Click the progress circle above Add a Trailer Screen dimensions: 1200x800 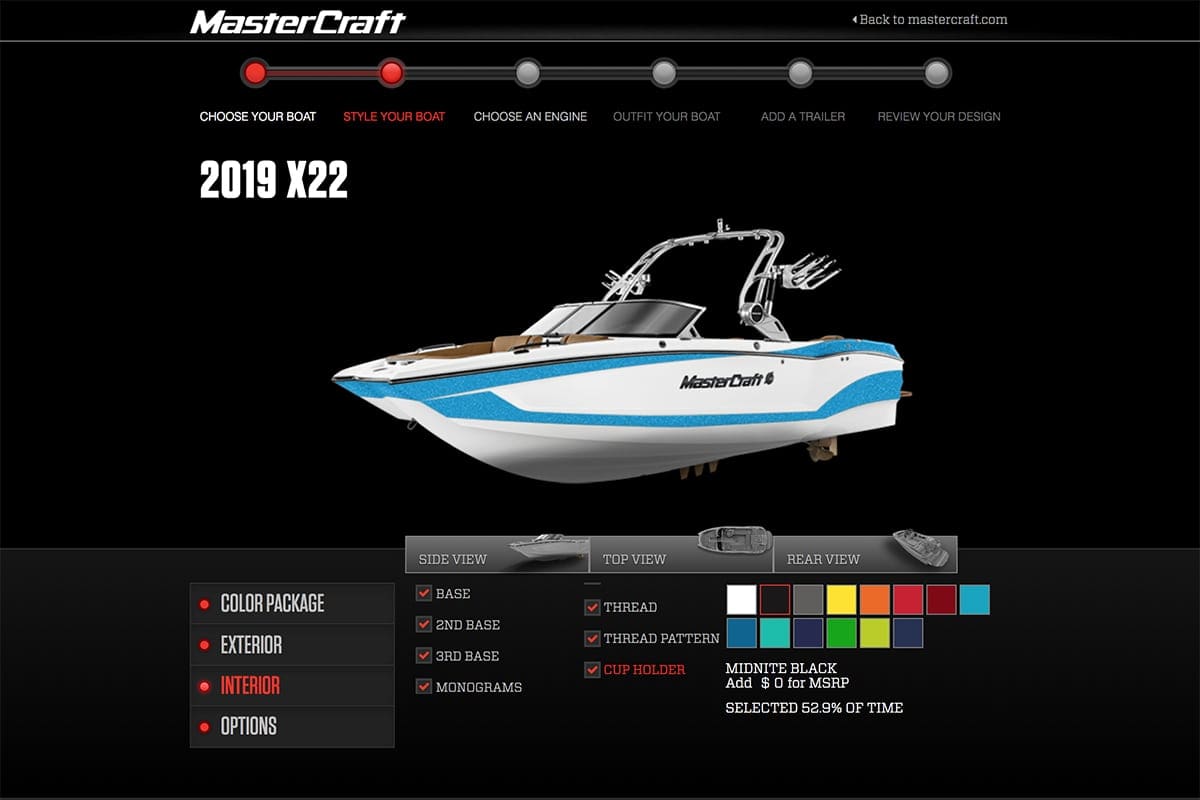(800, 73)
